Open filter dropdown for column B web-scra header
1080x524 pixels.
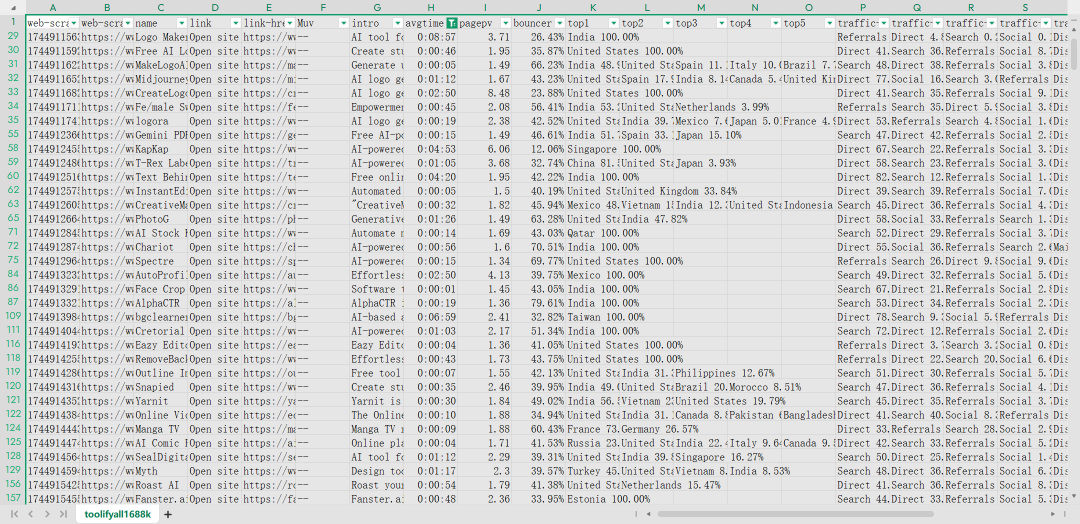[127, 23]
